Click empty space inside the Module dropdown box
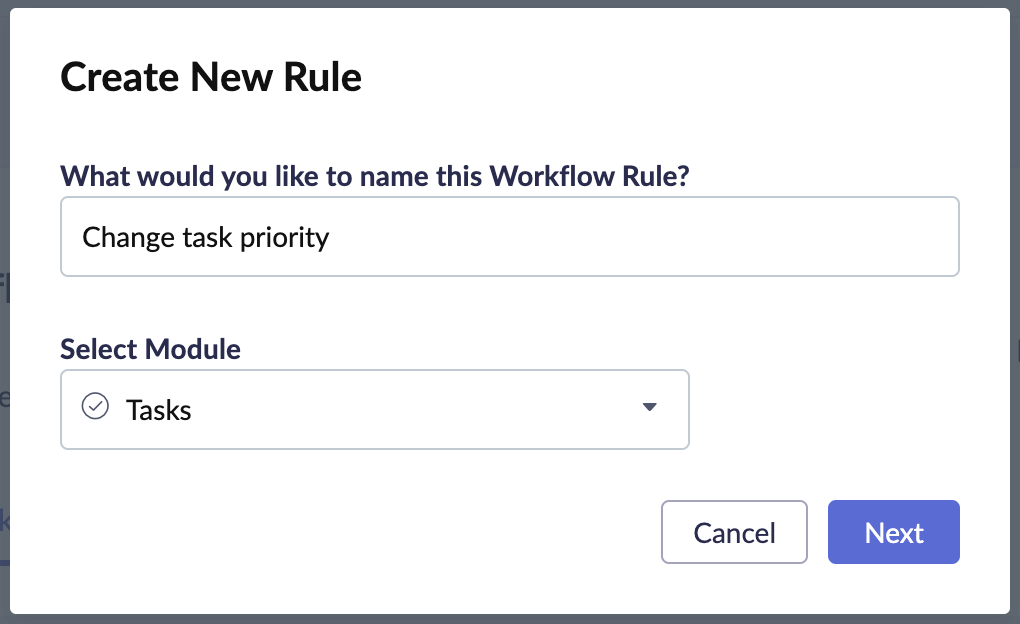The height and width of the screenshot is (624, 1020). click(x=420, y=409)
